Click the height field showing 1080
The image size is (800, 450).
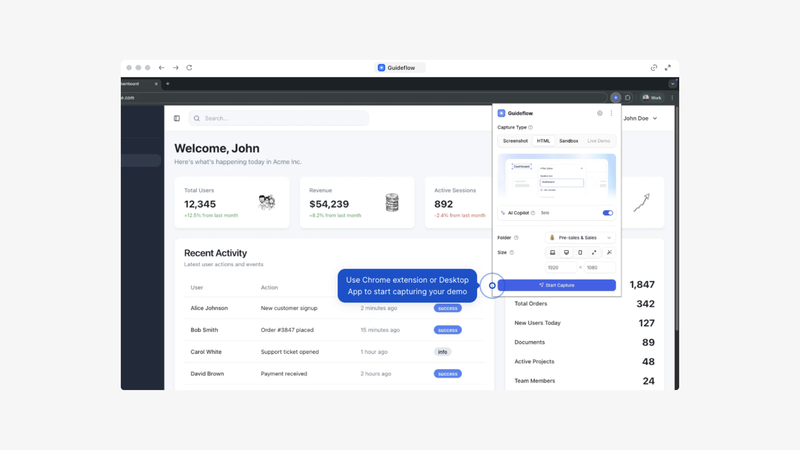[600, 267]
